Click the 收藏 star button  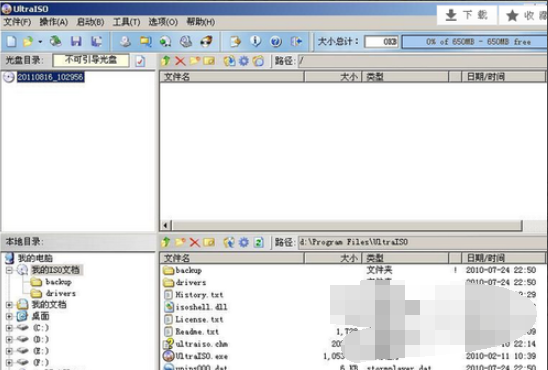(524, 15)
